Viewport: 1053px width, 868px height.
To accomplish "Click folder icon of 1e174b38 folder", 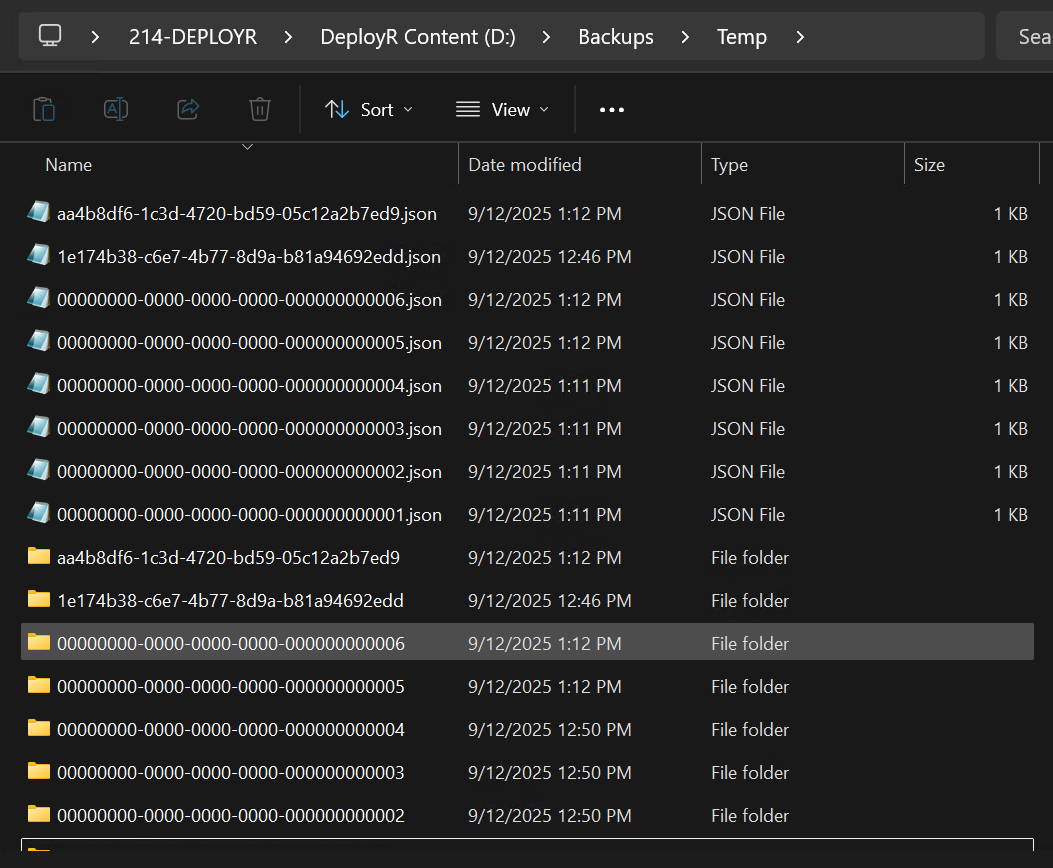I will pos(39,599).
